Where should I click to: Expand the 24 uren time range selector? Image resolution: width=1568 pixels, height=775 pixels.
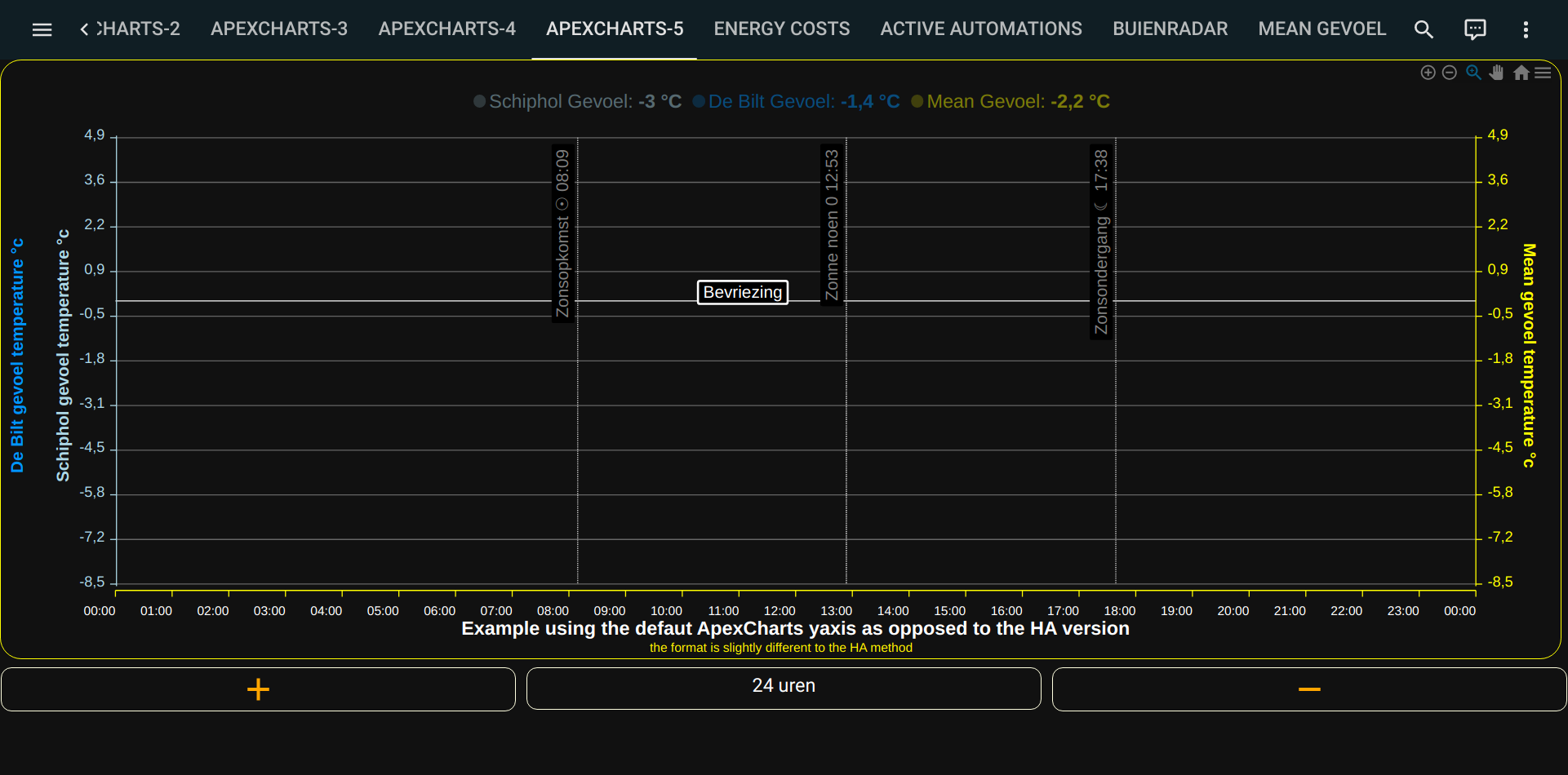pos(784,687)
